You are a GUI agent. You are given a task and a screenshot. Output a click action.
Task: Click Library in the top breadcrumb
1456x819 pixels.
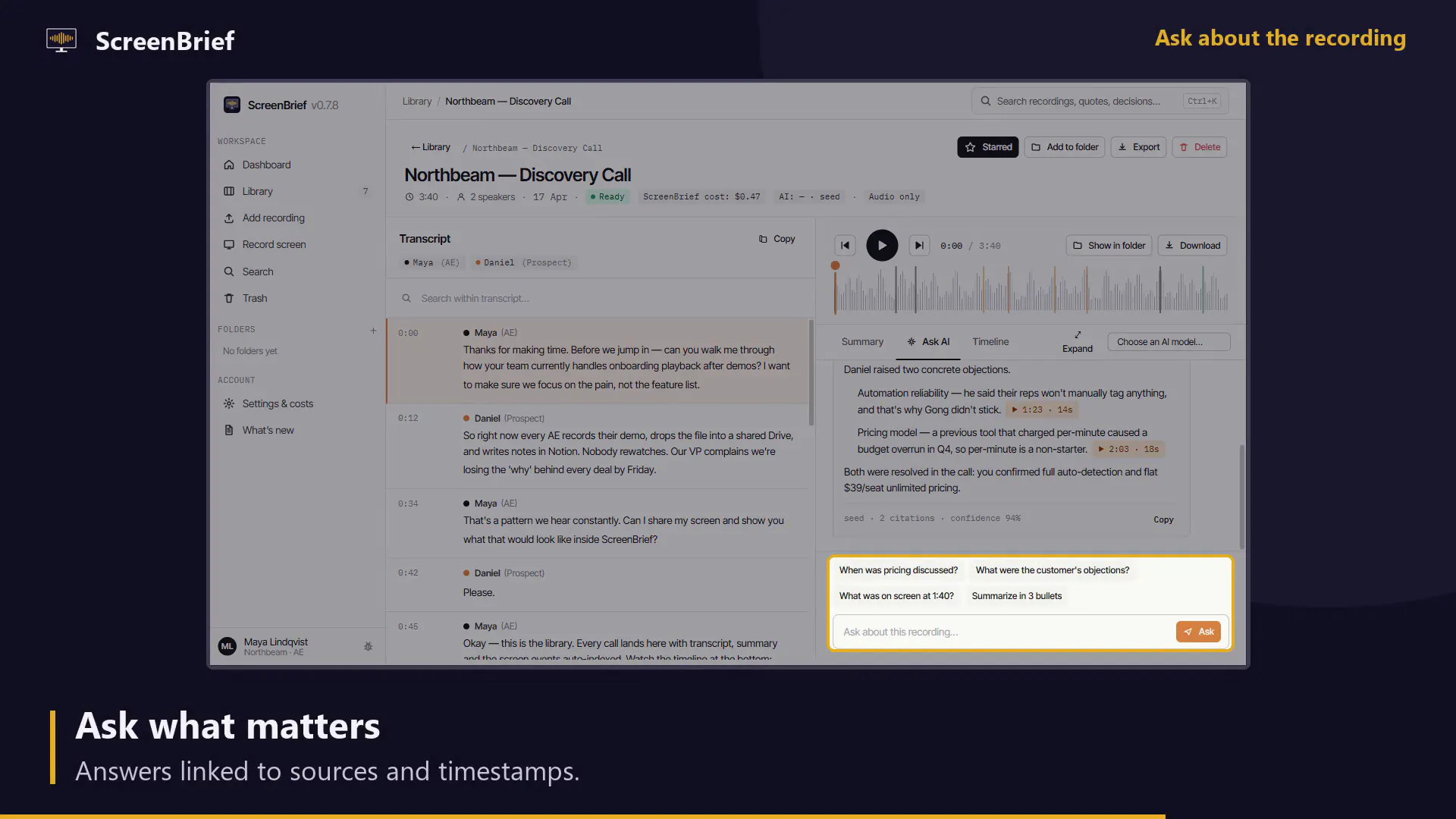pyautogui.click(x=416, y=101)
